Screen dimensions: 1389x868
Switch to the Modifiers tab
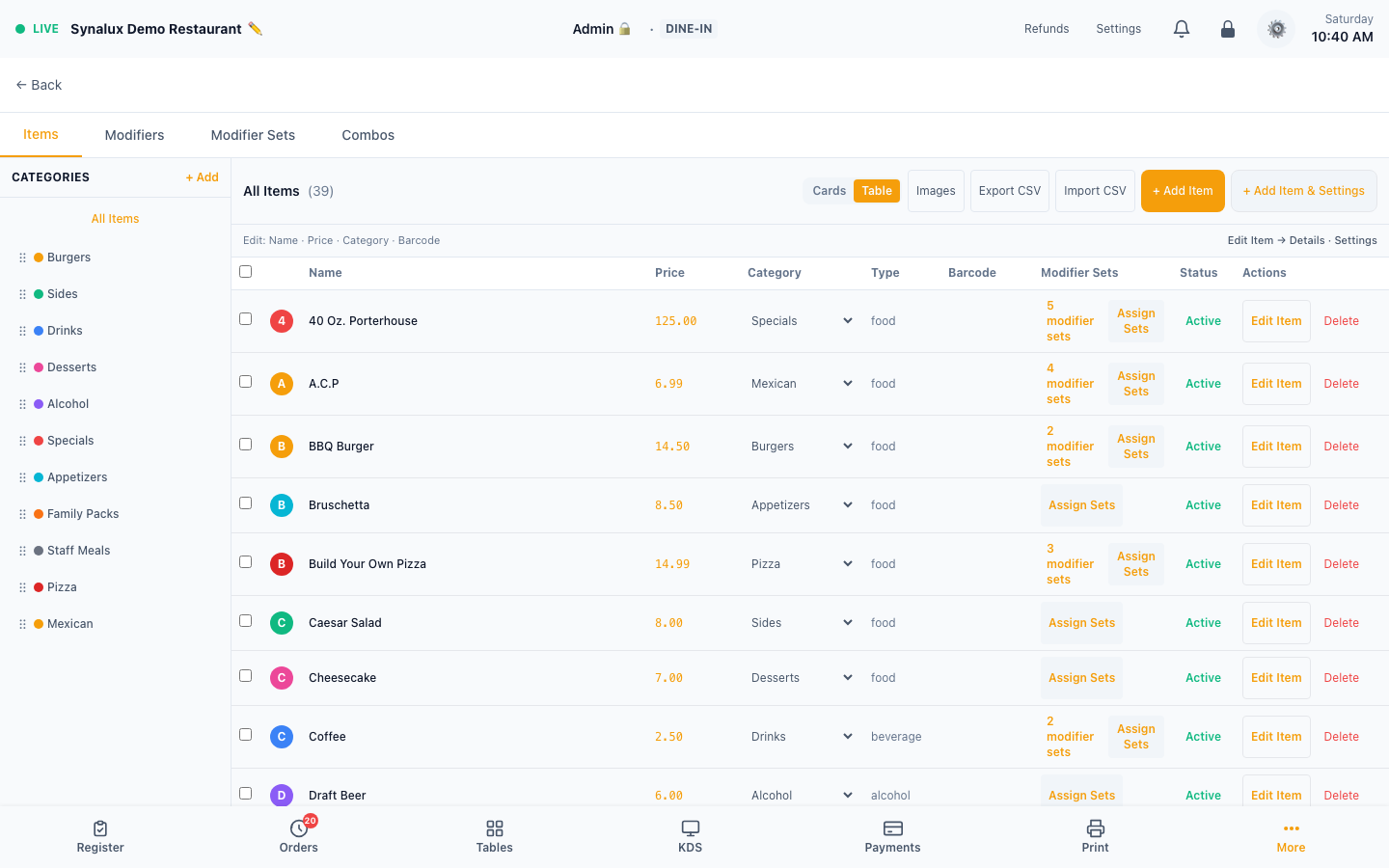click(x=134, y=135)
